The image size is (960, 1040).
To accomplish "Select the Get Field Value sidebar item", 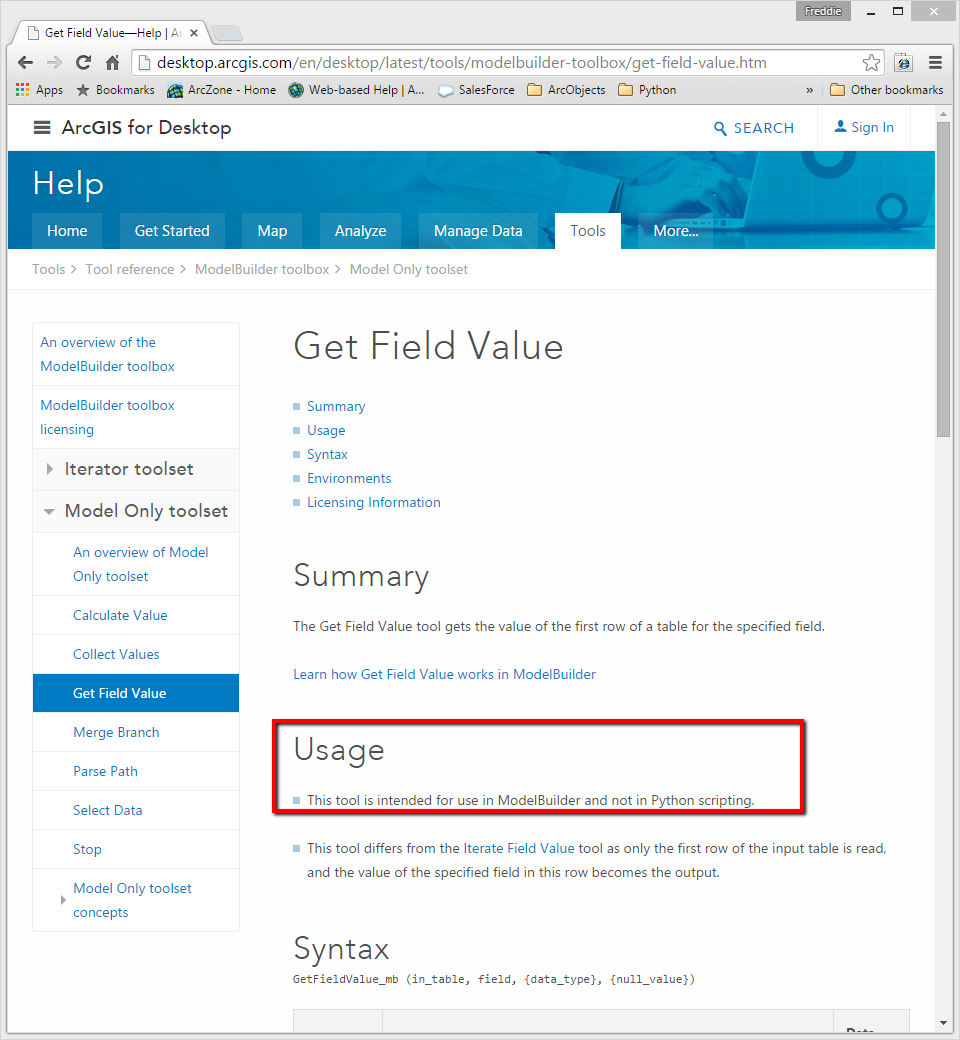I will pos(136,693).
